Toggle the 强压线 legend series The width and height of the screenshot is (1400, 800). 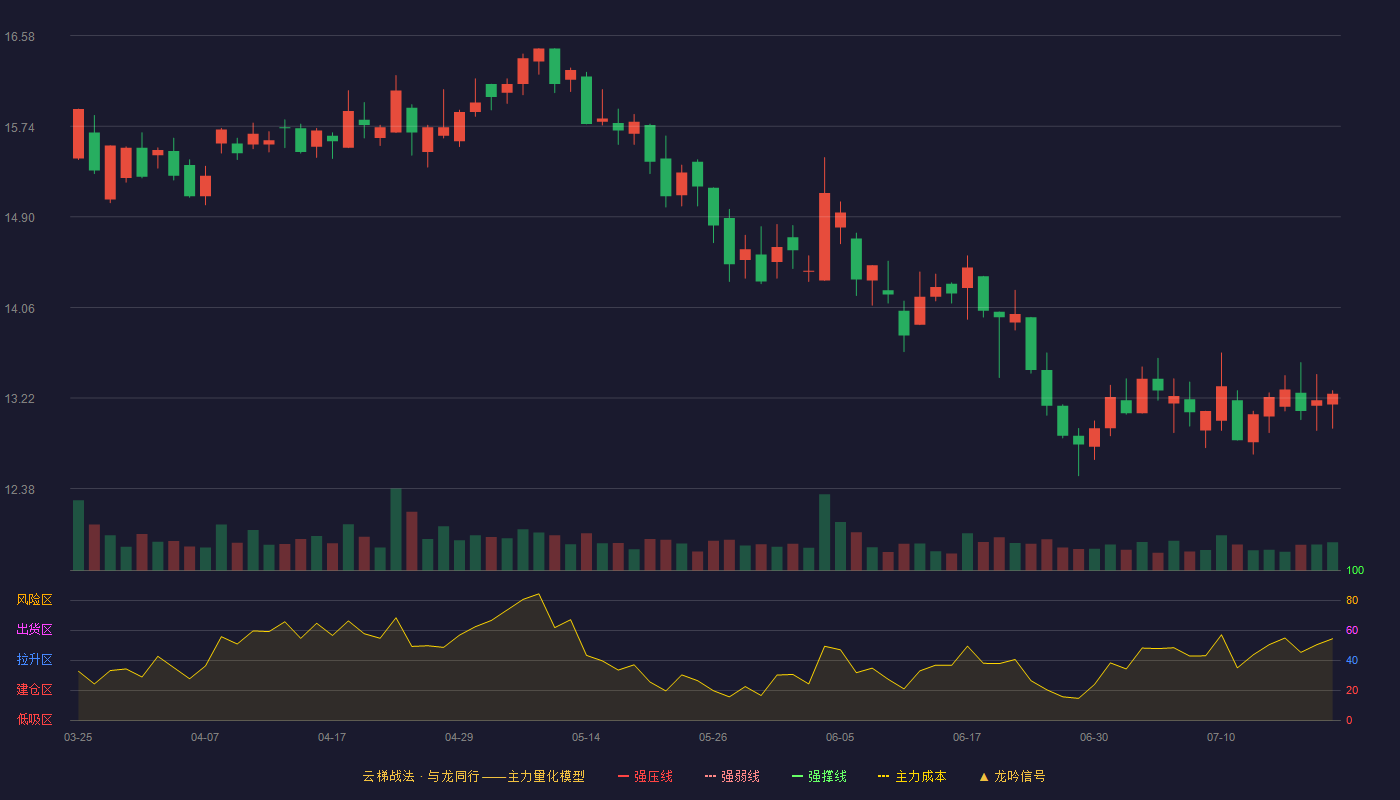coord(645,776)
